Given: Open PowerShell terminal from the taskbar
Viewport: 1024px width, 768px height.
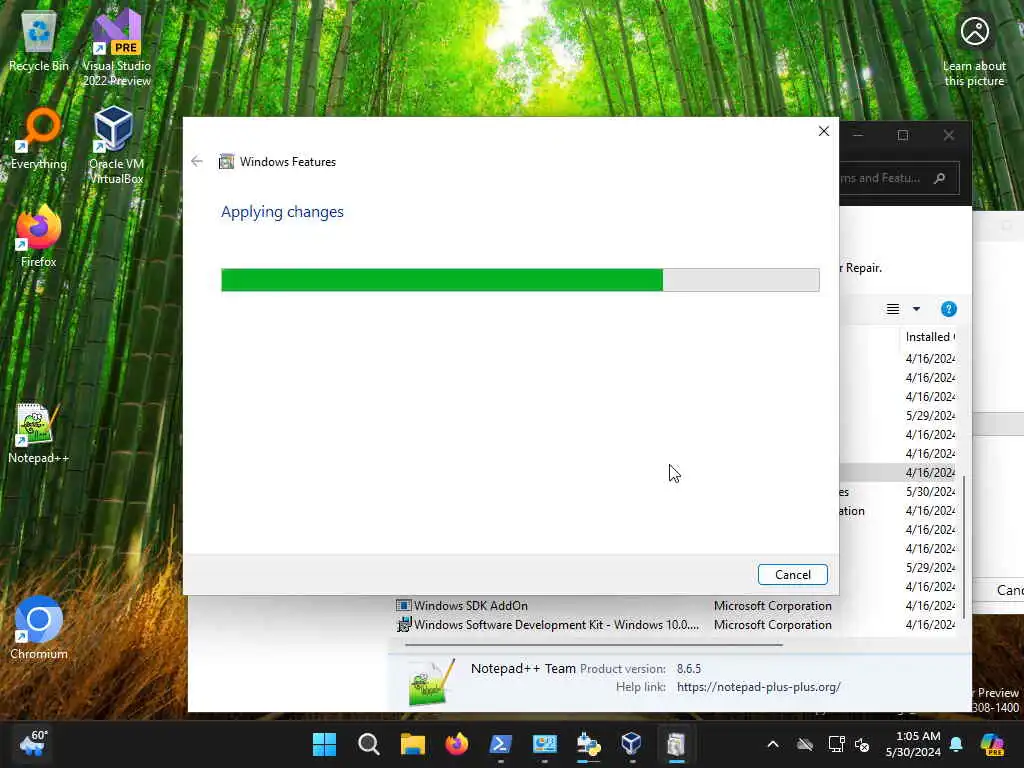Looking at the screenshot, I should point(501,744).
